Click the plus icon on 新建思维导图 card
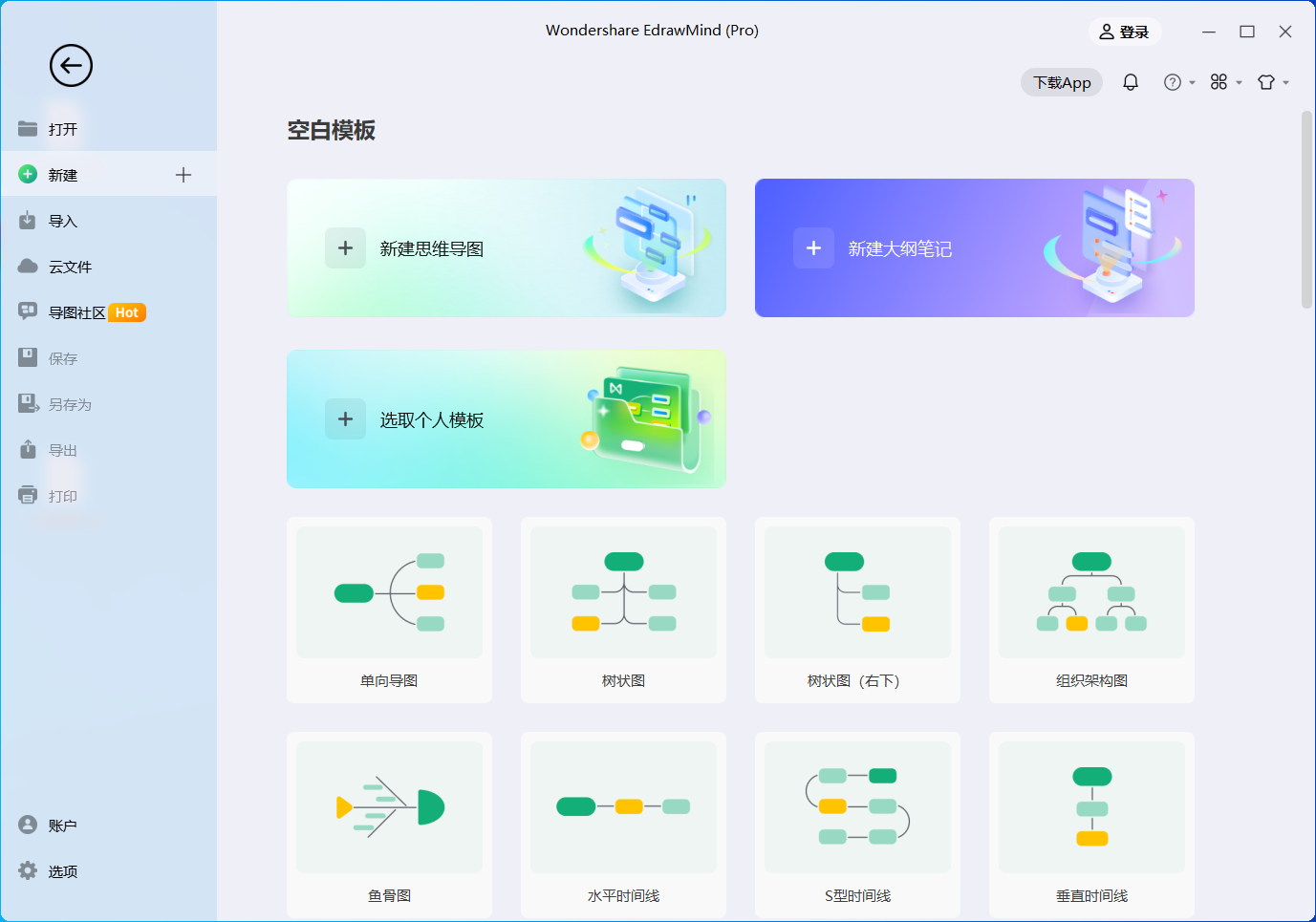The image size is (1316, 922). [x=345, y=248]
